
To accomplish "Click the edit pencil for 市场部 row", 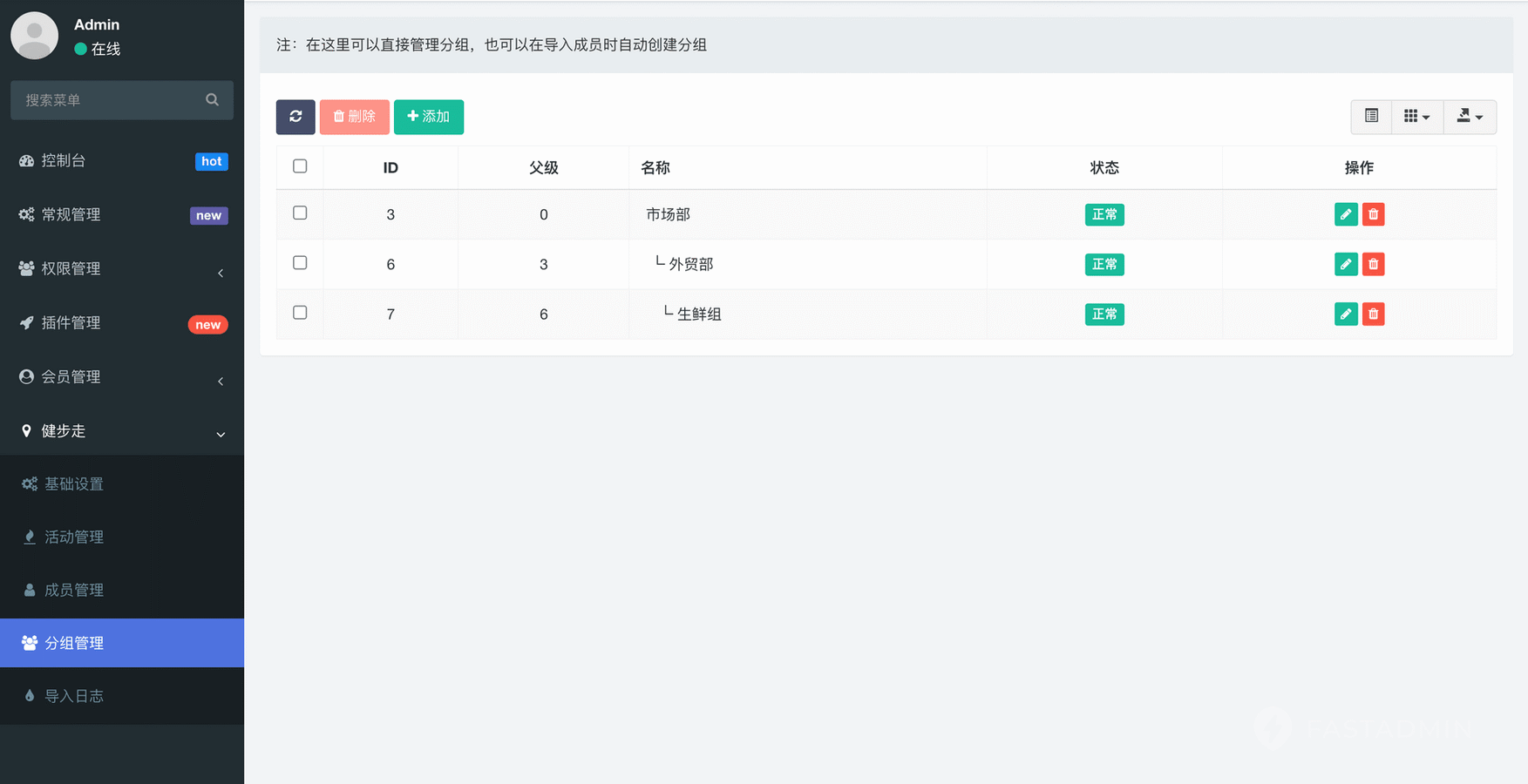I will click(1345, 214).
